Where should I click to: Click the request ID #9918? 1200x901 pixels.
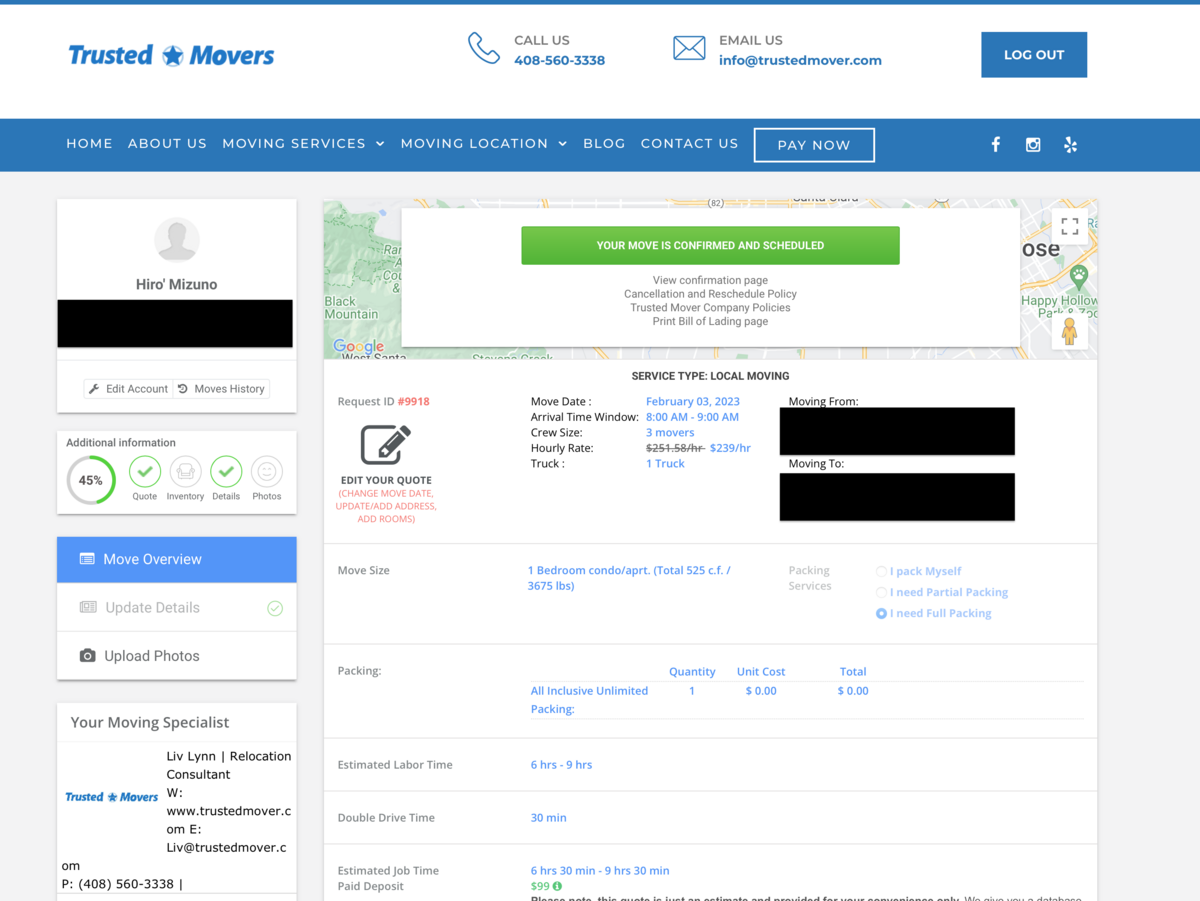[x=414, y=402]
